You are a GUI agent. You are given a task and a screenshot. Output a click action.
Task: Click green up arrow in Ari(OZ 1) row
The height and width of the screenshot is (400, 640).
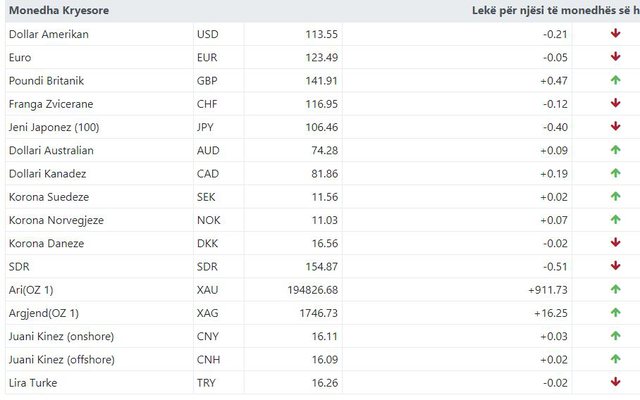pyautogui.click(x=616, y=289)
